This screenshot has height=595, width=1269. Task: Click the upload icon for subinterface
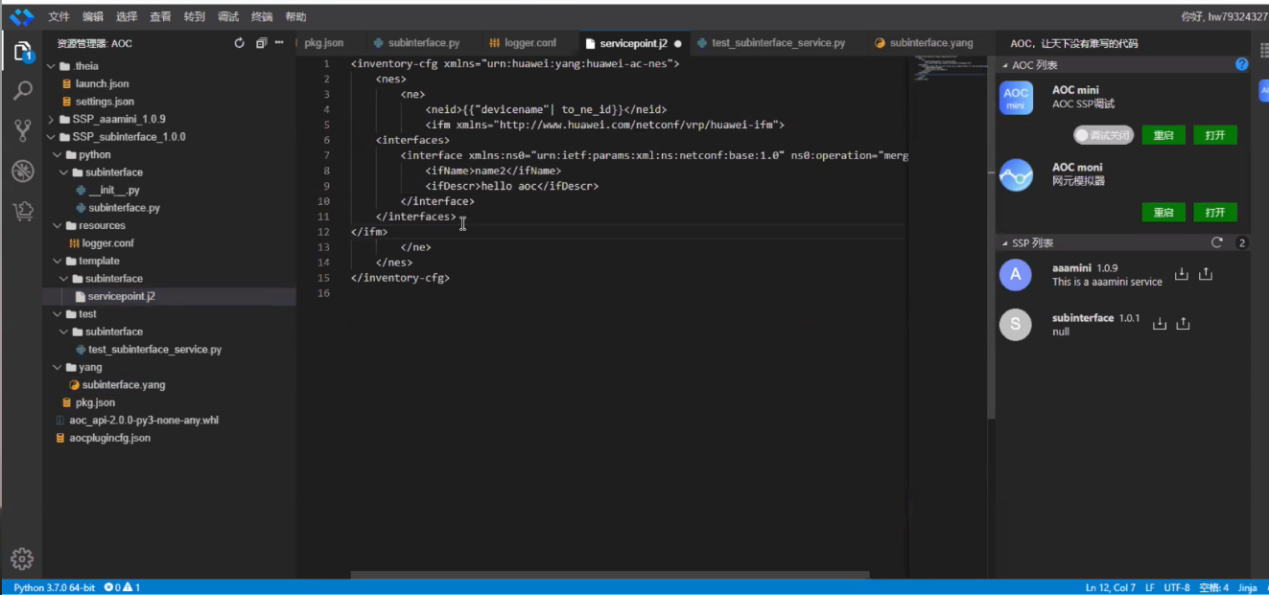(x=1183, y=323)
